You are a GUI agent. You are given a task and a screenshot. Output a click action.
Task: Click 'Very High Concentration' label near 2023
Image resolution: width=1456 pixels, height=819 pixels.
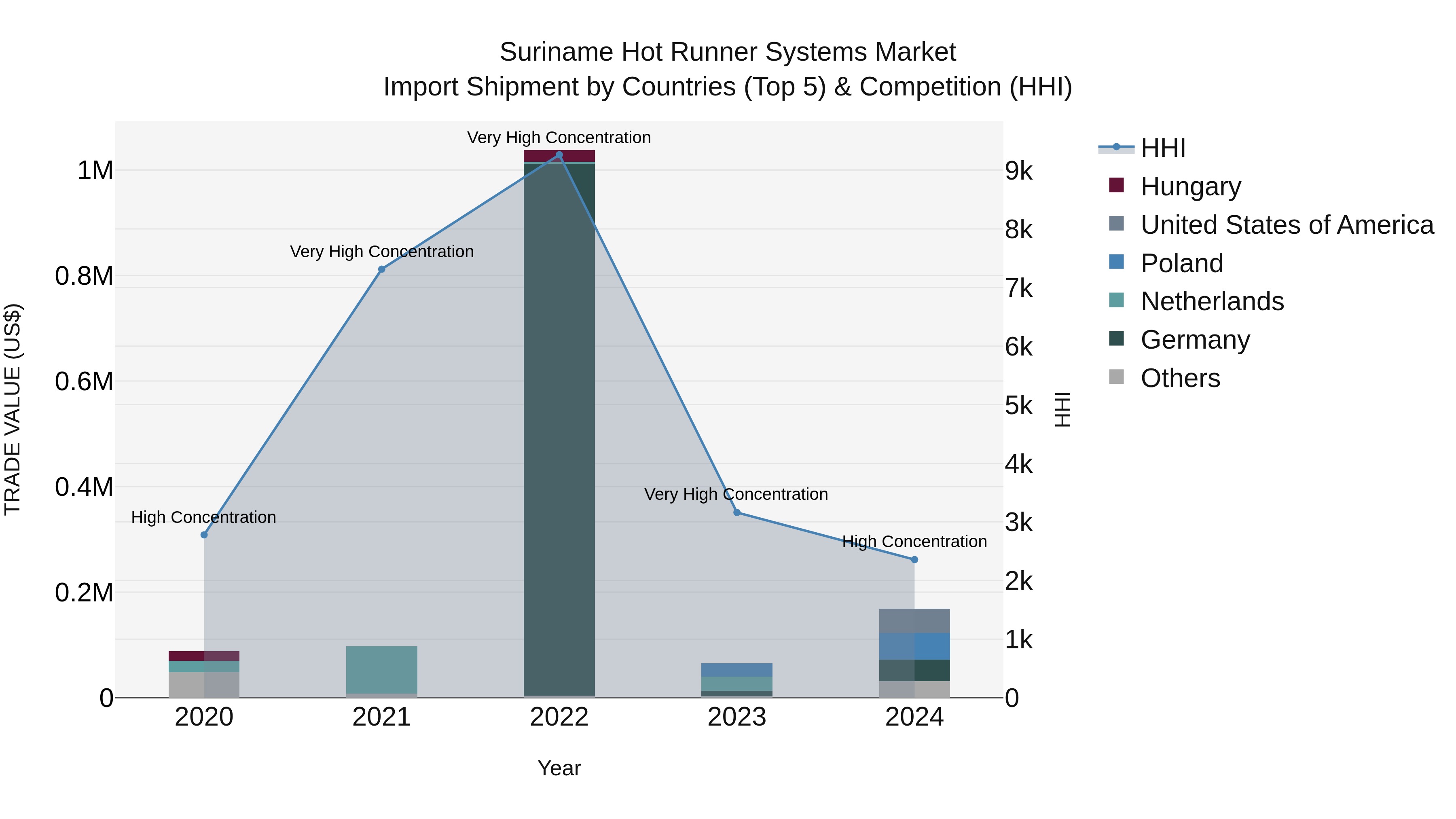pos(736,494)
